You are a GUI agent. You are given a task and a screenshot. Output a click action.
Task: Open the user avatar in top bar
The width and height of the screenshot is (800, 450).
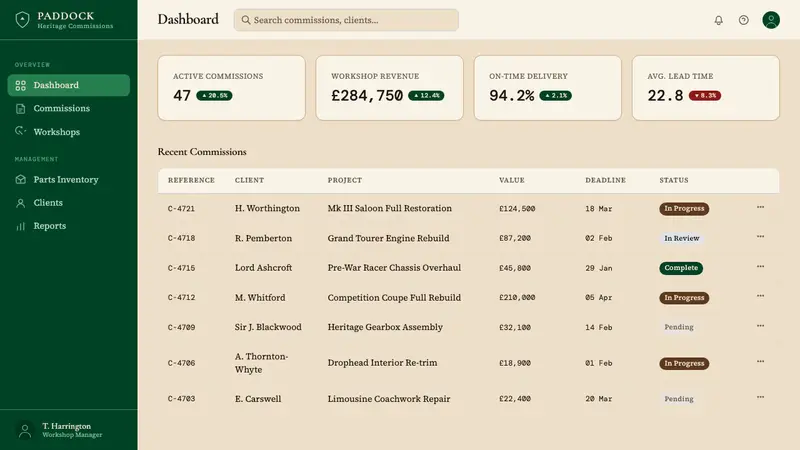pos(771,20)
